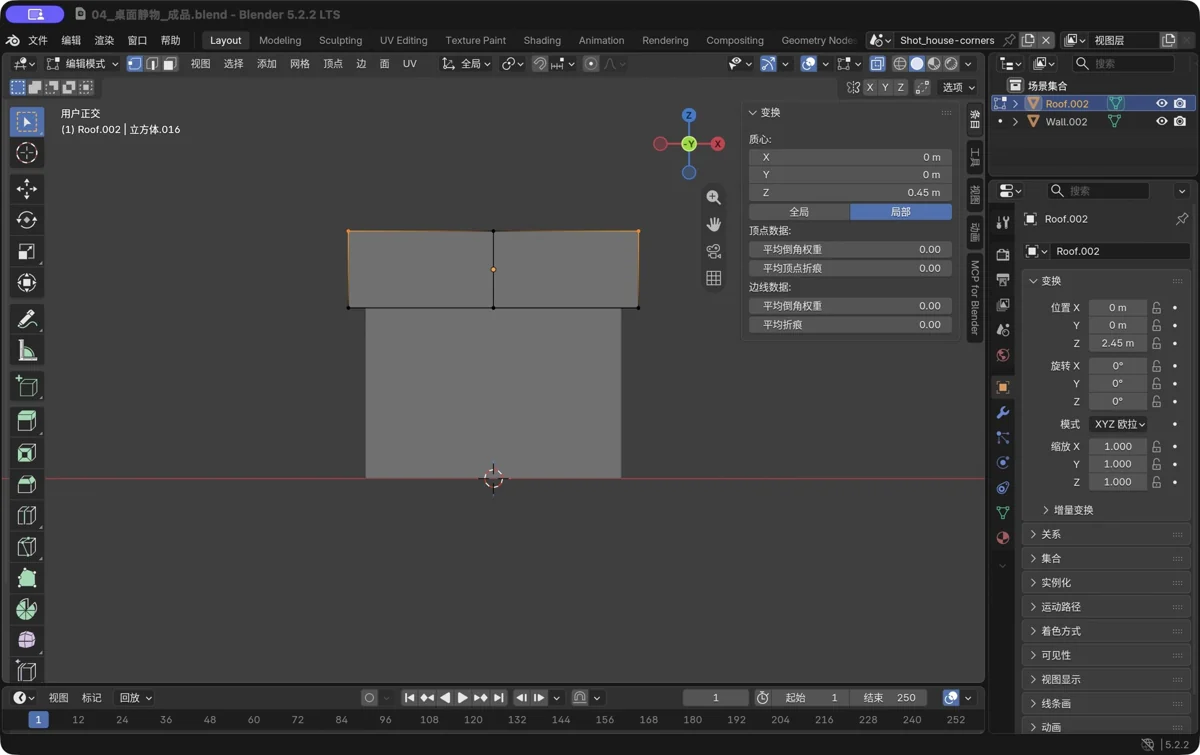Open the Material properties tab icon
Image resolution: width=1200 pixels, height=755 pixels.
(1003, 537)
